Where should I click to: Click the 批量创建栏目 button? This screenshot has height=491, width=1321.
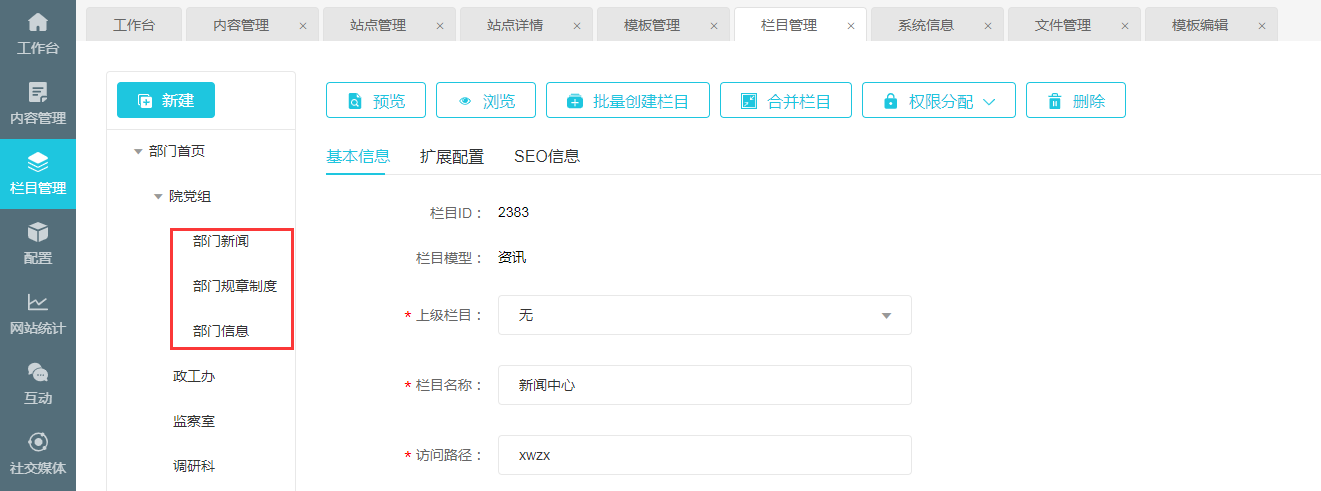628,101
